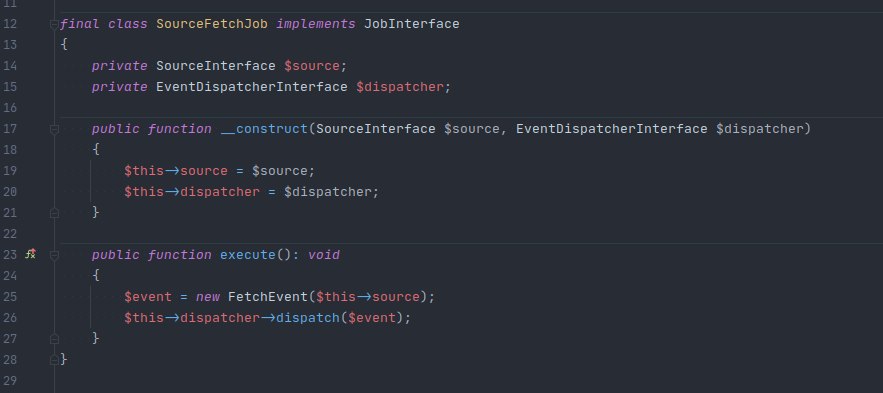The height and width of the screenshot is (393, 883).
Task: Click the 'new' keyword on line 25
Action: tap(208, 297)
